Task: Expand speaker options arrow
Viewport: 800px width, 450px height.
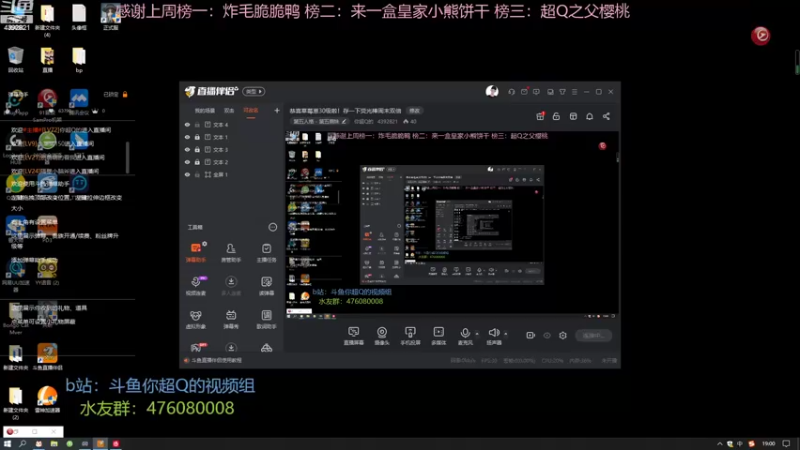Action: tap(506, 334)
